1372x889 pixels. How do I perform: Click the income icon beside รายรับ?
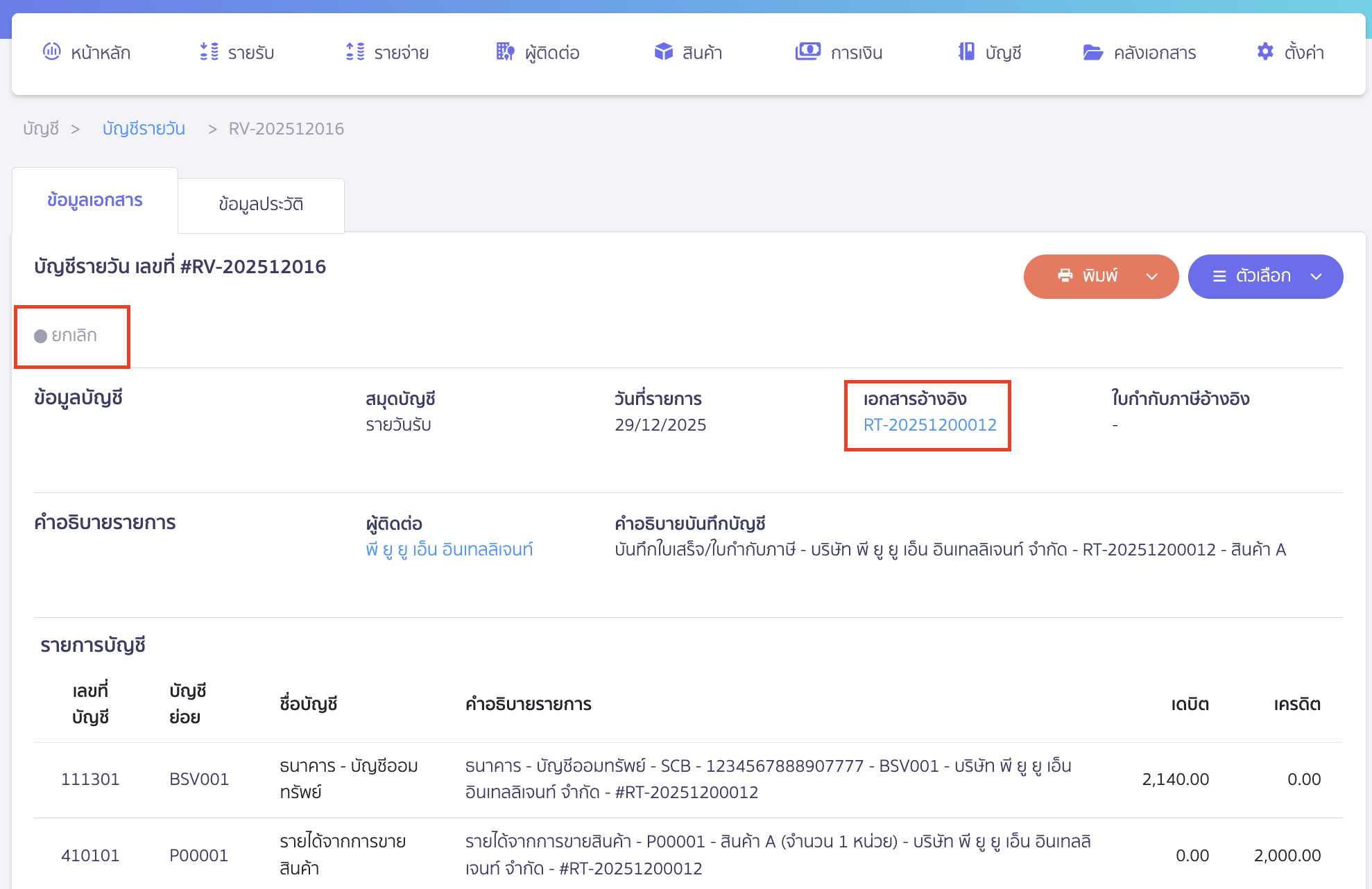[209, 52]
